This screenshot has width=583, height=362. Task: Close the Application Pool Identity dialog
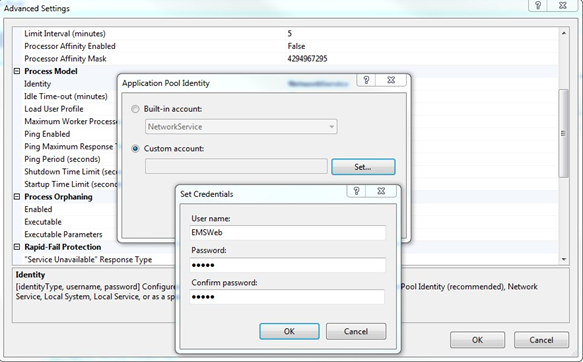(391, 80)
